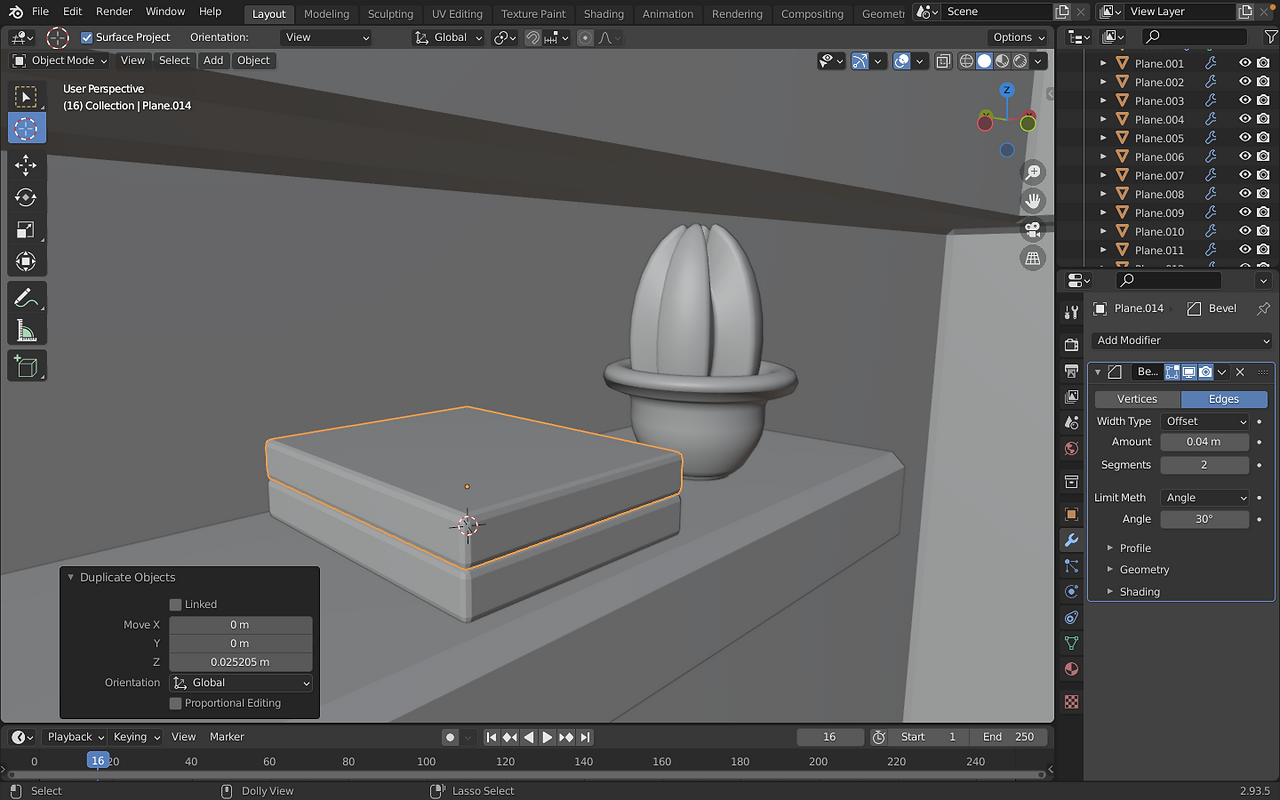The image size is (1280, 800).
Task: Hide Plane.001 in viewport
Action: (1245, 63)
